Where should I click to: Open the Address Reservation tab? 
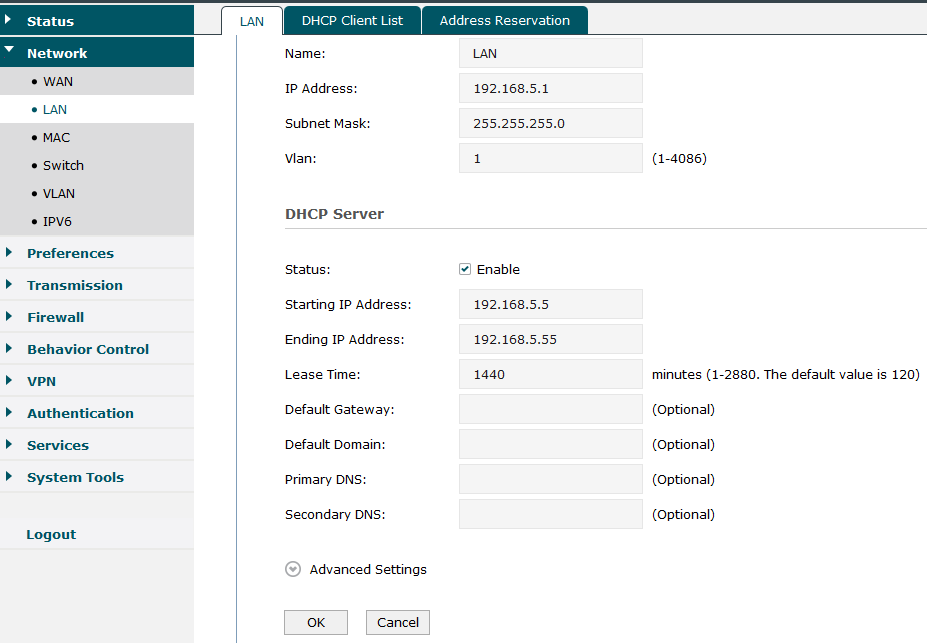point(504,19)
